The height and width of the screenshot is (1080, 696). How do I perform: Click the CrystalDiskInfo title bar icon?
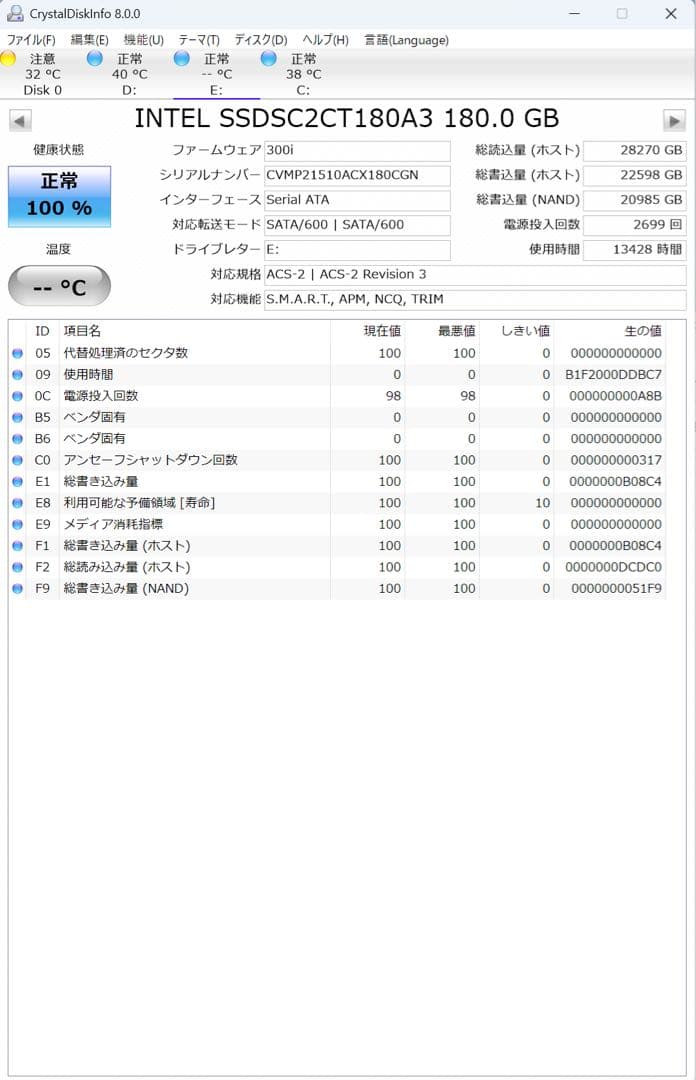[x=14, y=13]
